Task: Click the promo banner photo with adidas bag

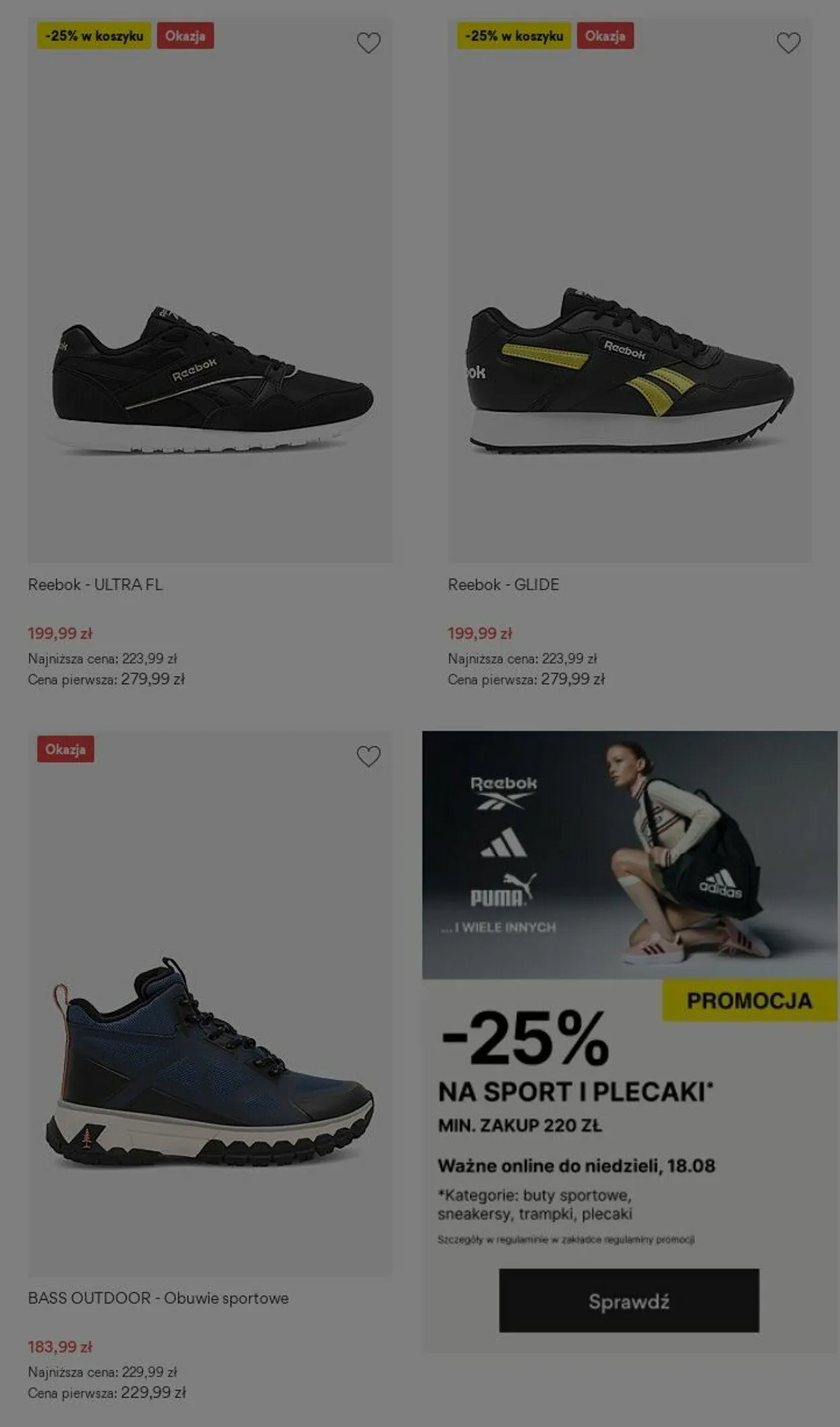Action: [x=630, y=854]
